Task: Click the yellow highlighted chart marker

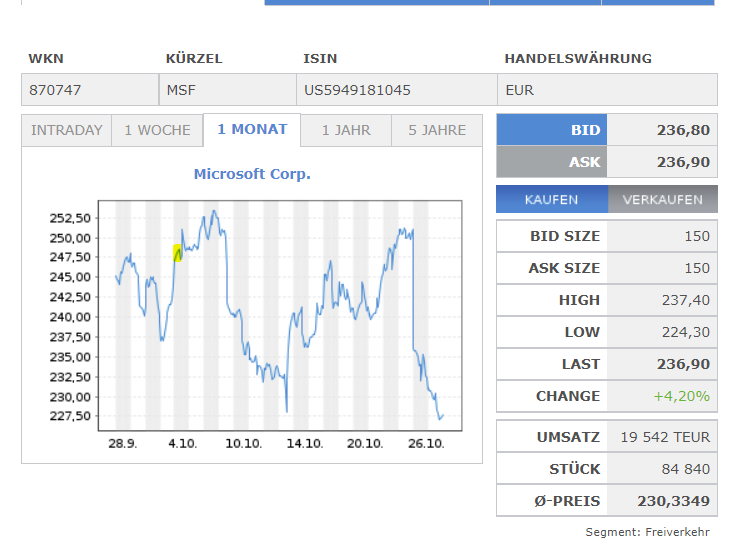Action: click(177, 253)
